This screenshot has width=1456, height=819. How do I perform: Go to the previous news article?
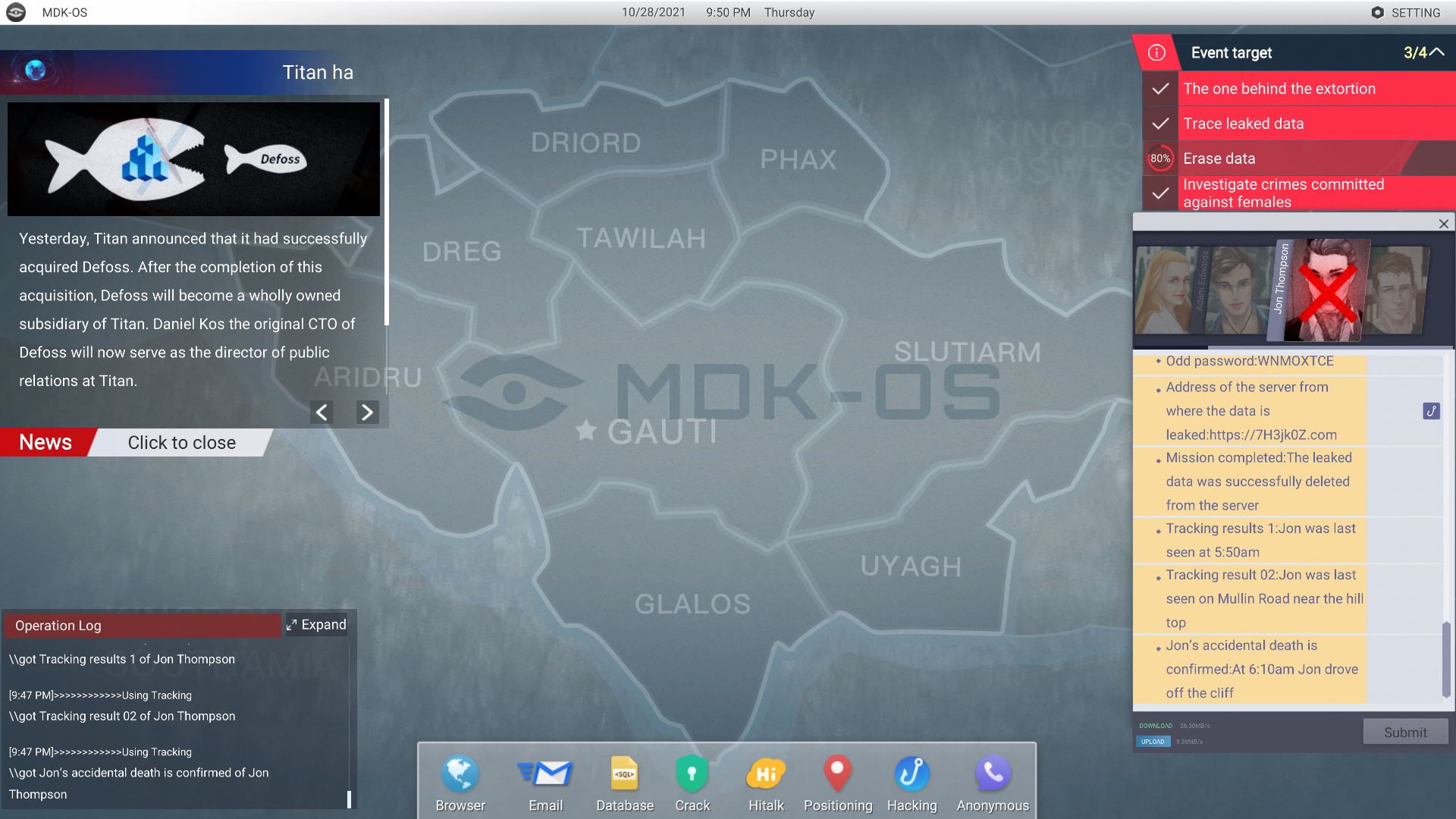tap(322, 412)
